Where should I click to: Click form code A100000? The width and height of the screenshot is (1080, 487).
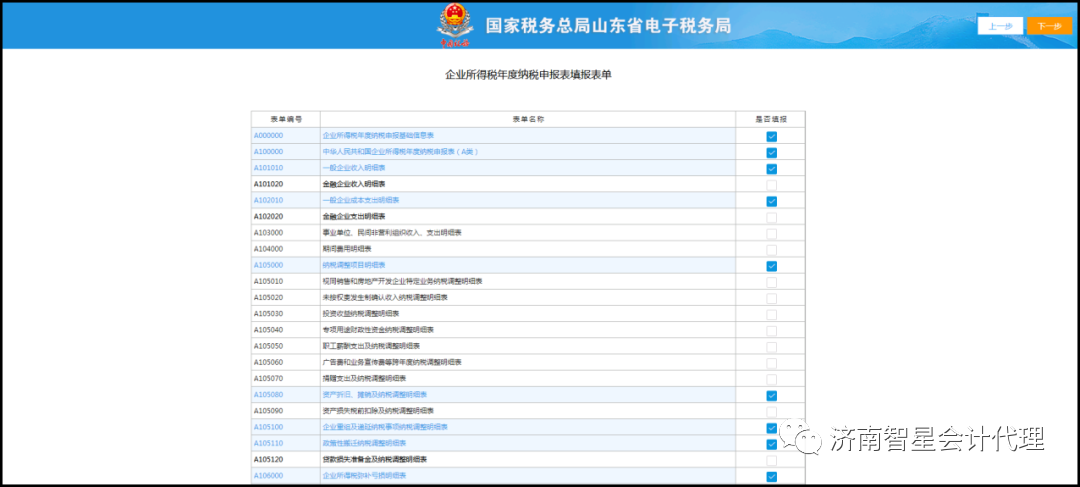pyautogui.click(x=269, y=152)
